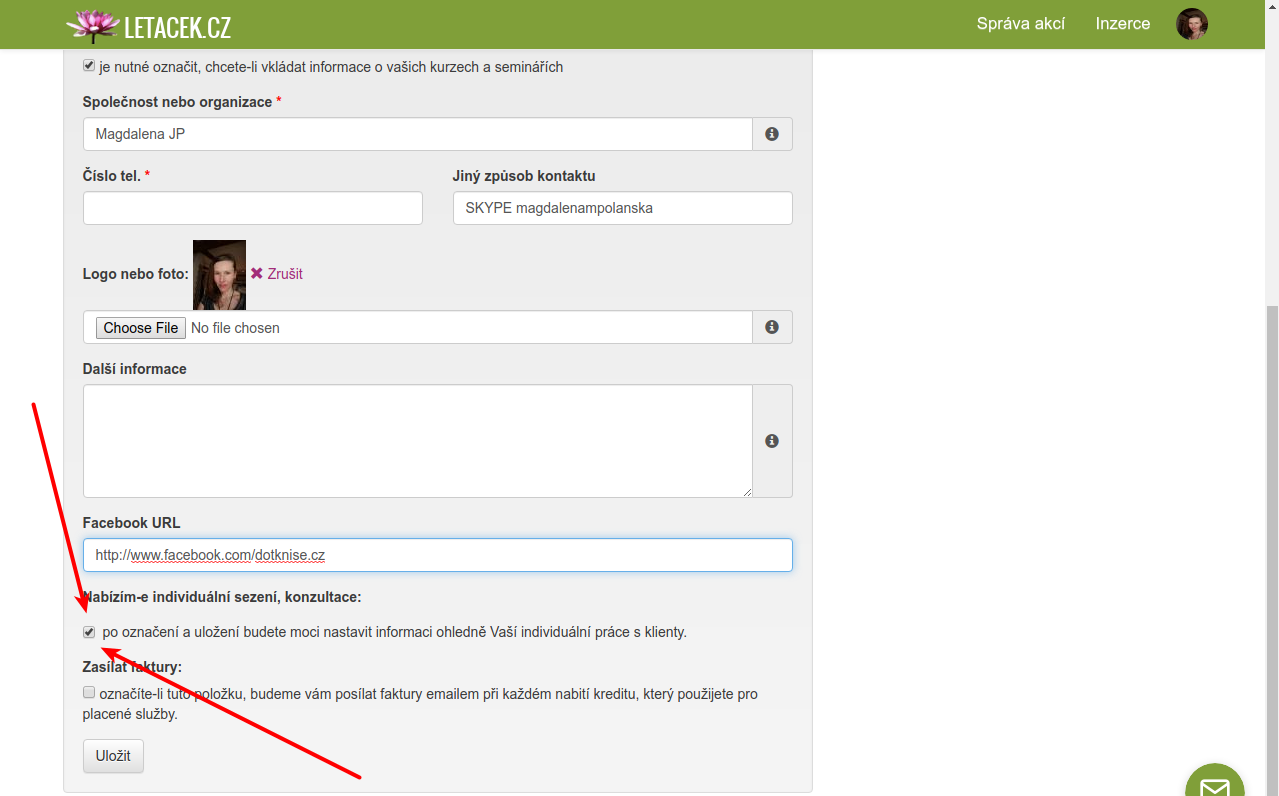This screenshot has width=1279, height=796.
Task: Open the Inzerce menu item
Action: (x=1122, y=24)
